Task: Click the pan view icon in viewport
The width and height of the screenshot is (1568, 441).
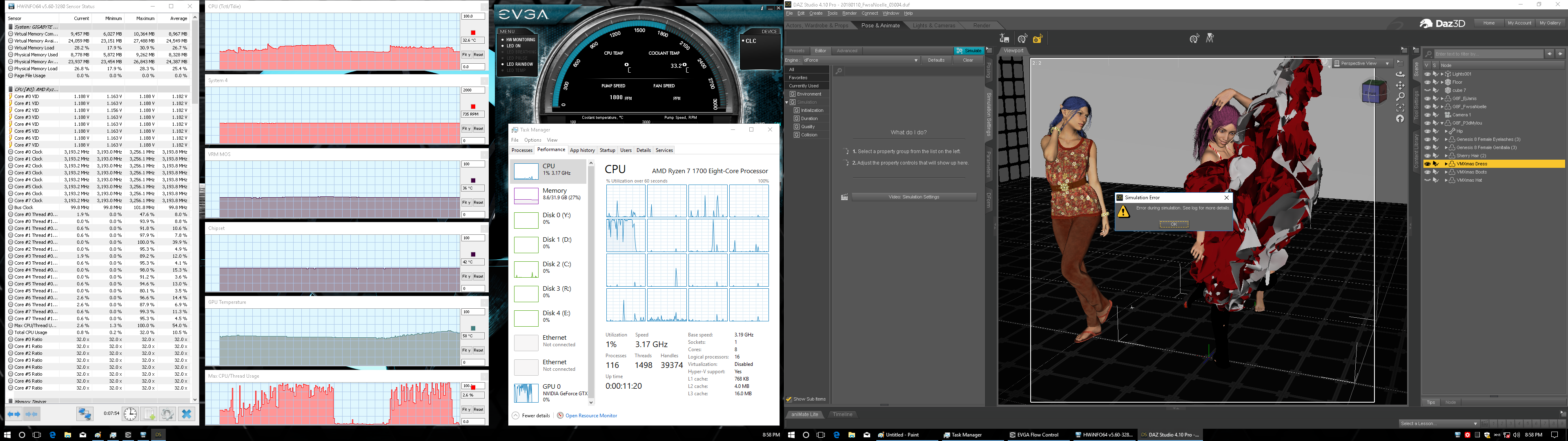Action: click(x=1400, y=85)
